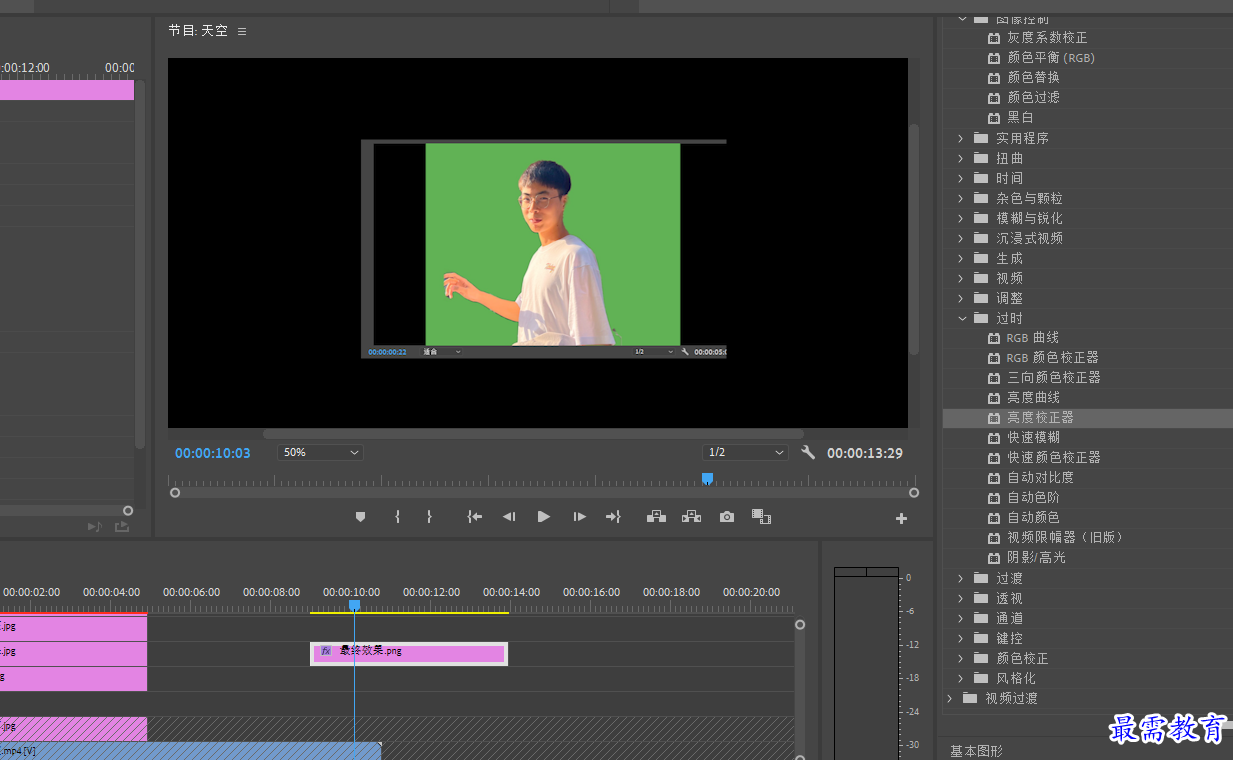1233x760 pixels.
Task: Toggle the comparison view button
Action: point(762,517)
